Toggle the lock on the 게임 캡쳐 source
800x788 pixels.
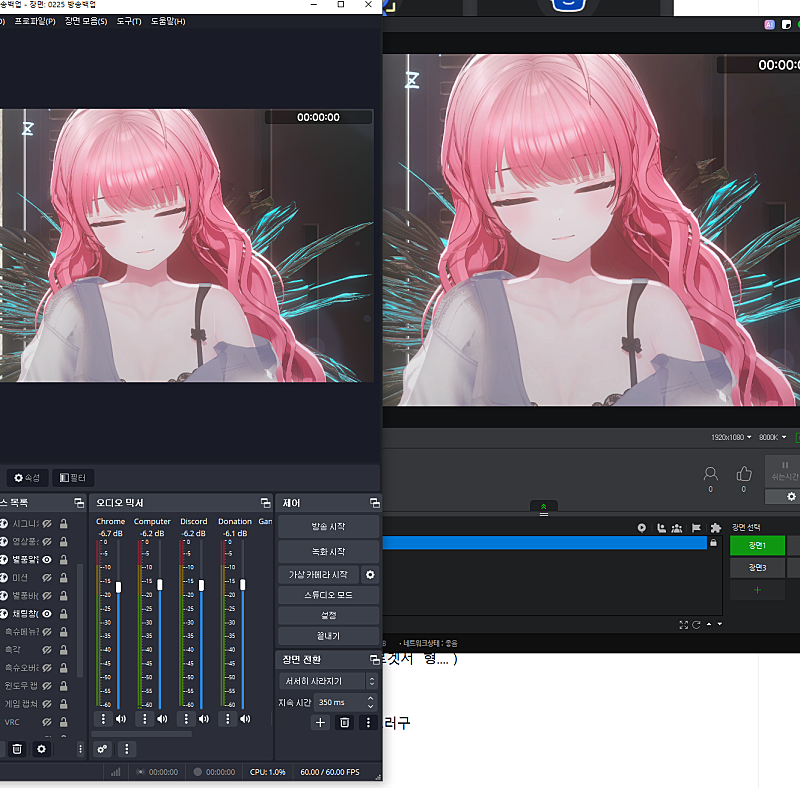pyautogui.click(x=64, y=704)
